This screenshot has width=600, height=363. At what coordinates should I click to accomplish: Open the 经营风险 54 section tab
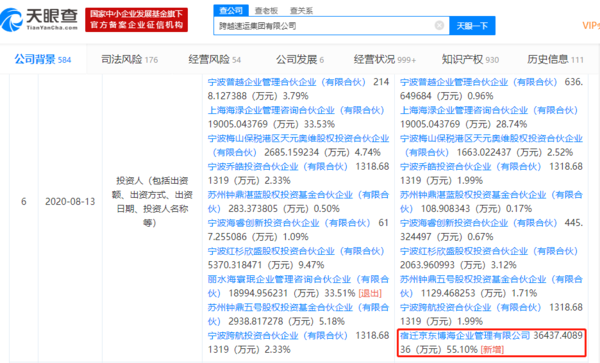(215, 59)
